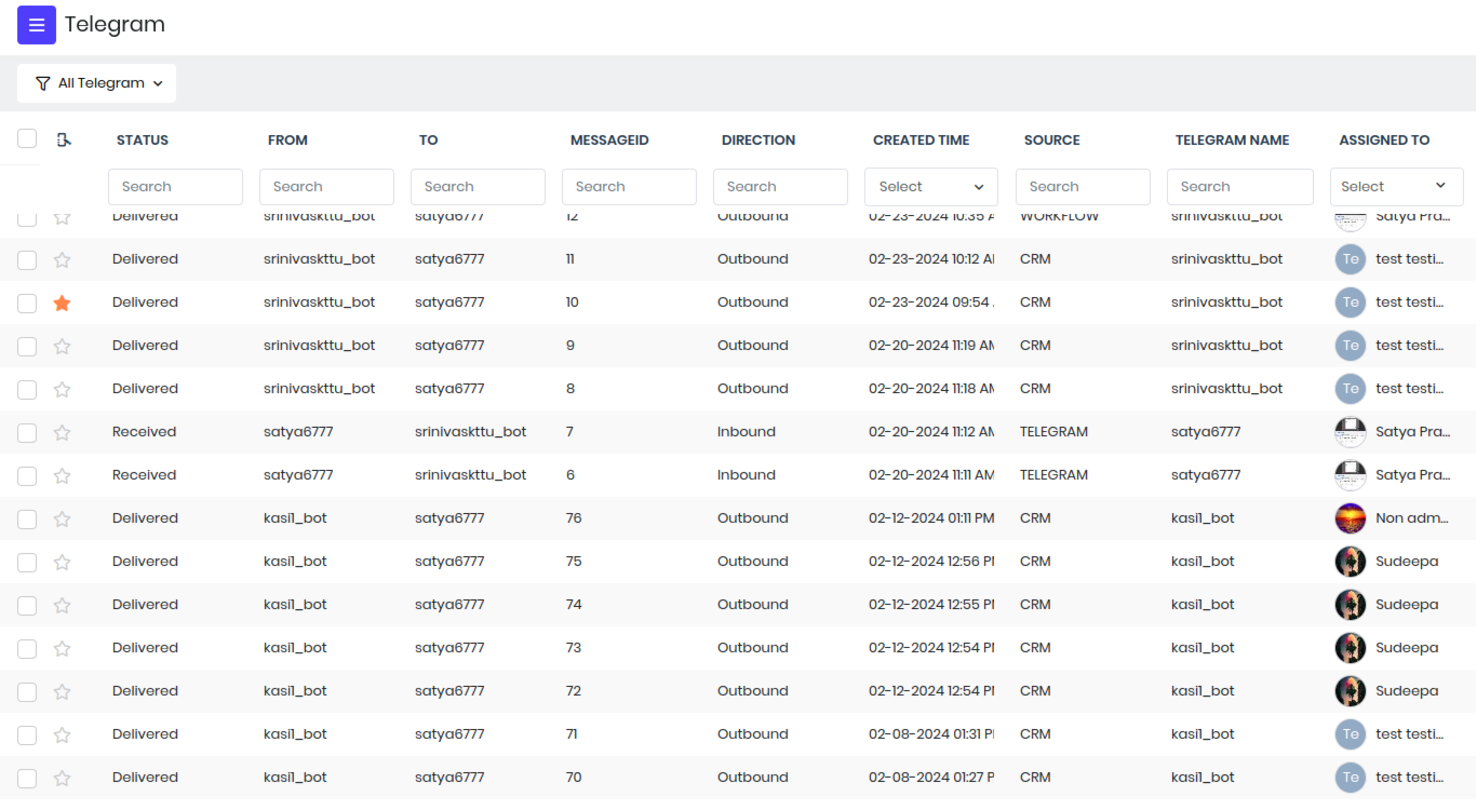Star the message with ID 75
Viewport: 1476px width, 802px height.
pyautogui.click(x=62, y=562)
